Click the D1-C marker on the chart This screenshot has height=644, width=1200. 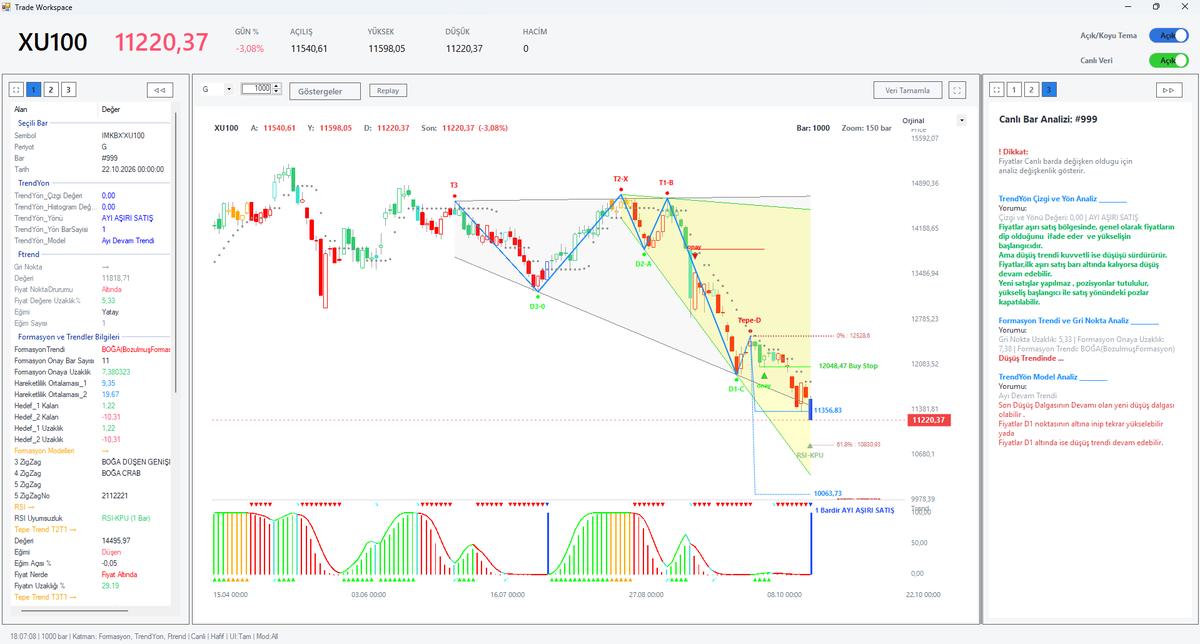(736, 388)
